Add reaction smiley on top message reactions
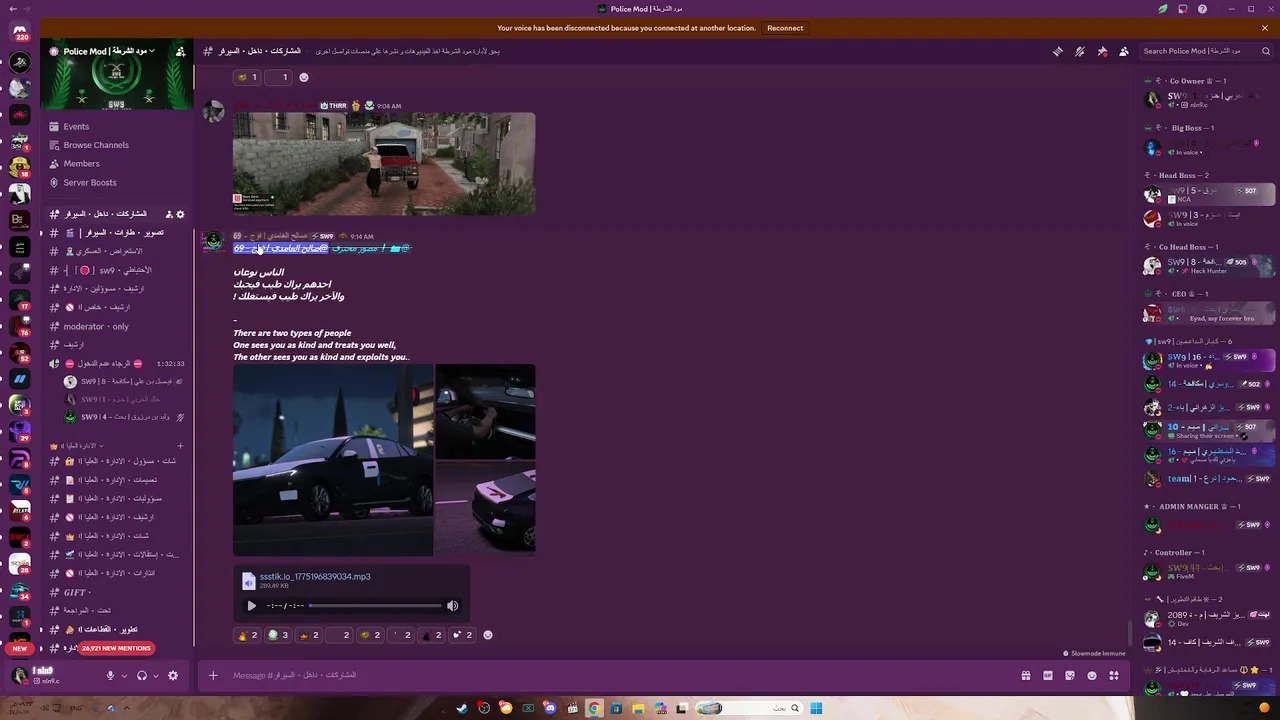The height and width of the screenshot is (720, 1280). click(304, 77)
